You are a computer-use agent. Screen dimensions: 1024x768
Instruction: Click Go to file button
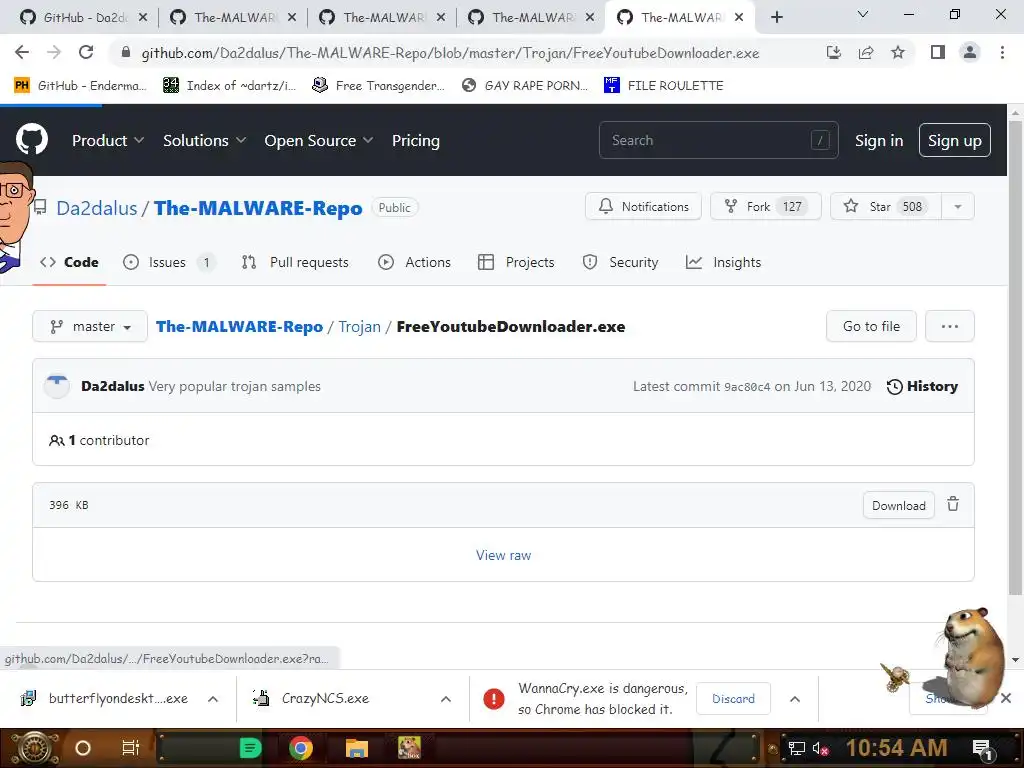871,326
